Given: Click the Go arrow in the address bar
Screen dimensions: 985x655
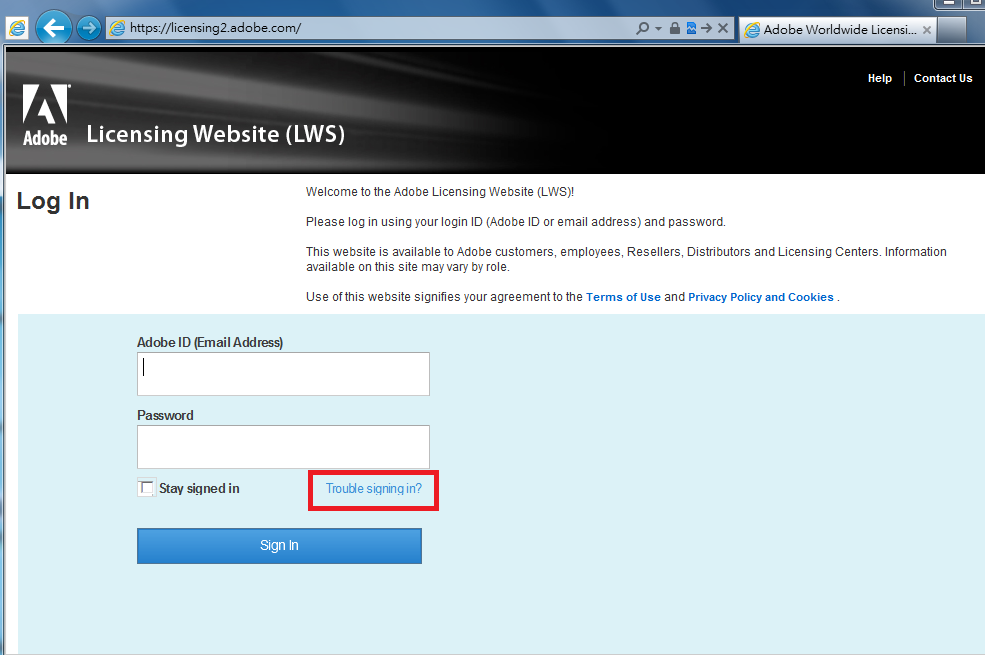Looking at the screenshot, I should (707, 28).
